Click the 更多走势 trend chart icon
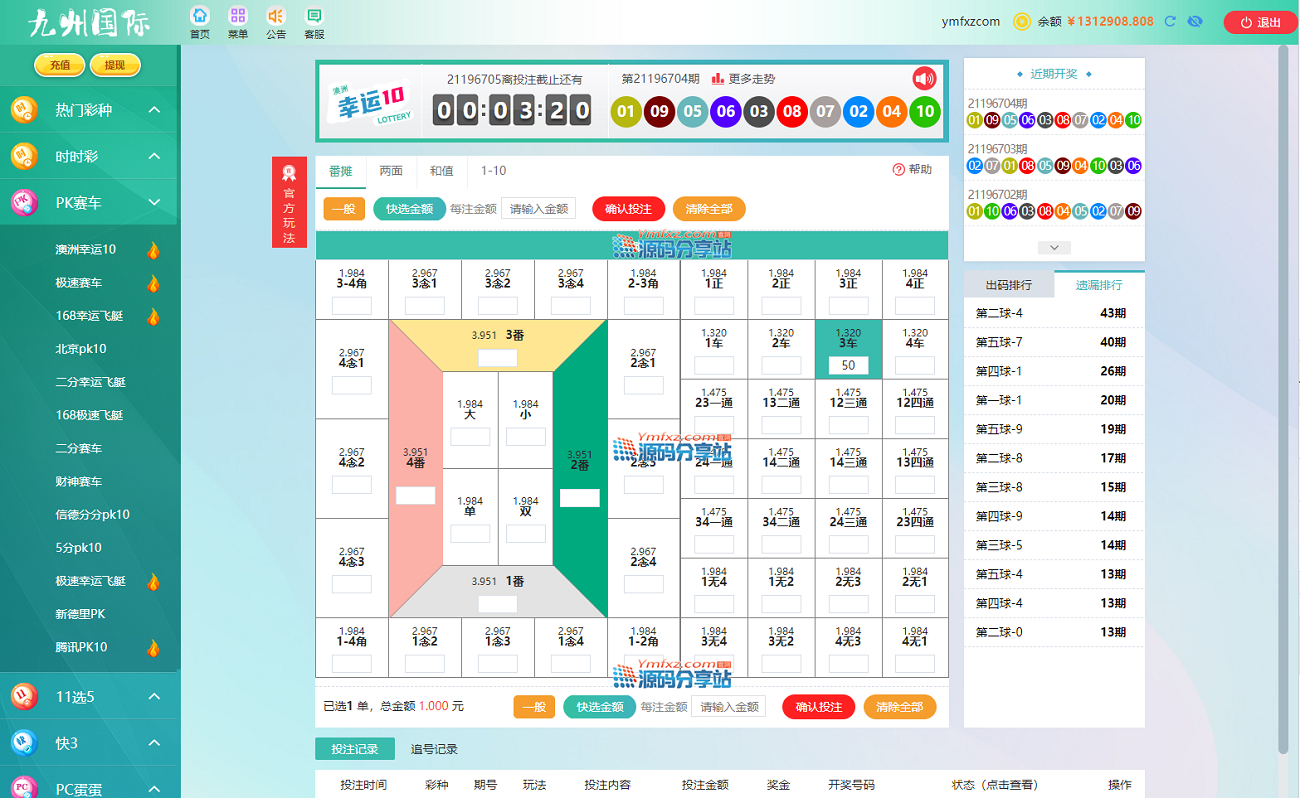 (717, 79)
